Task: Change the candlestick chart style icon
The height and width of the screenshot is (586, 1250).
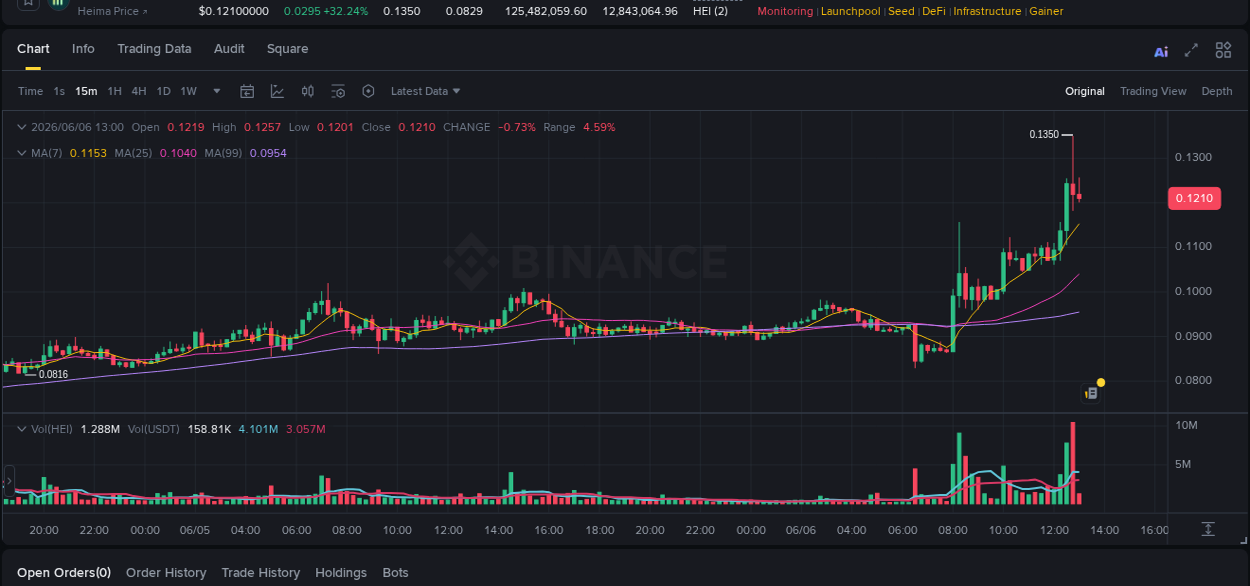Action: [x=308, y=91]
